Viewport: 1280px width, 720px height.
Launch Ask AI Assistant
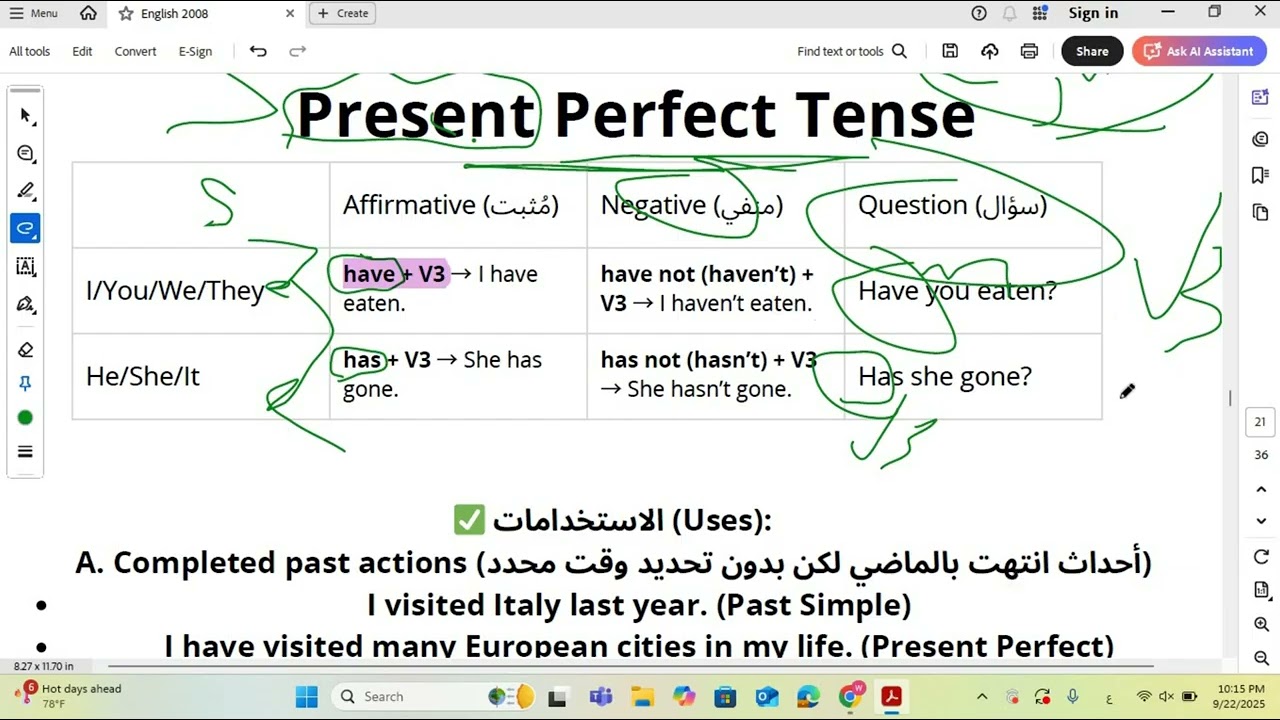click(1198, 51)
